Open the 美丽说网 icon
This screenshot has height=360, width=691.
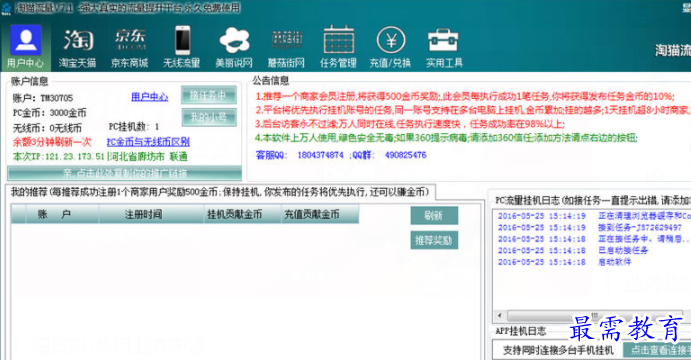point(234,47)
